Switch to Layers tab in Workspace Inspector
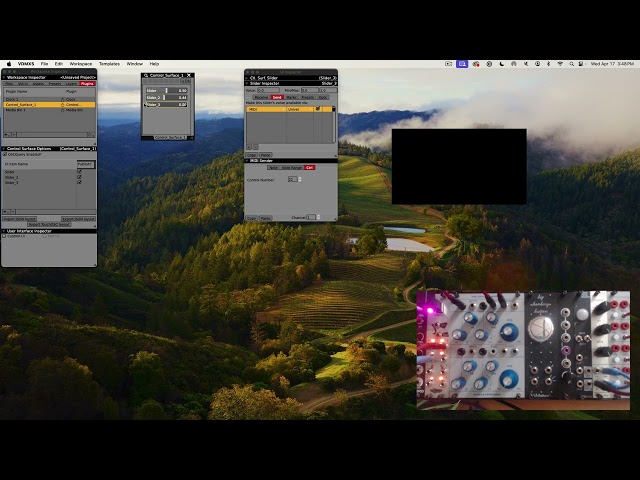Screen dimensions: 640x480 [71, 84]
